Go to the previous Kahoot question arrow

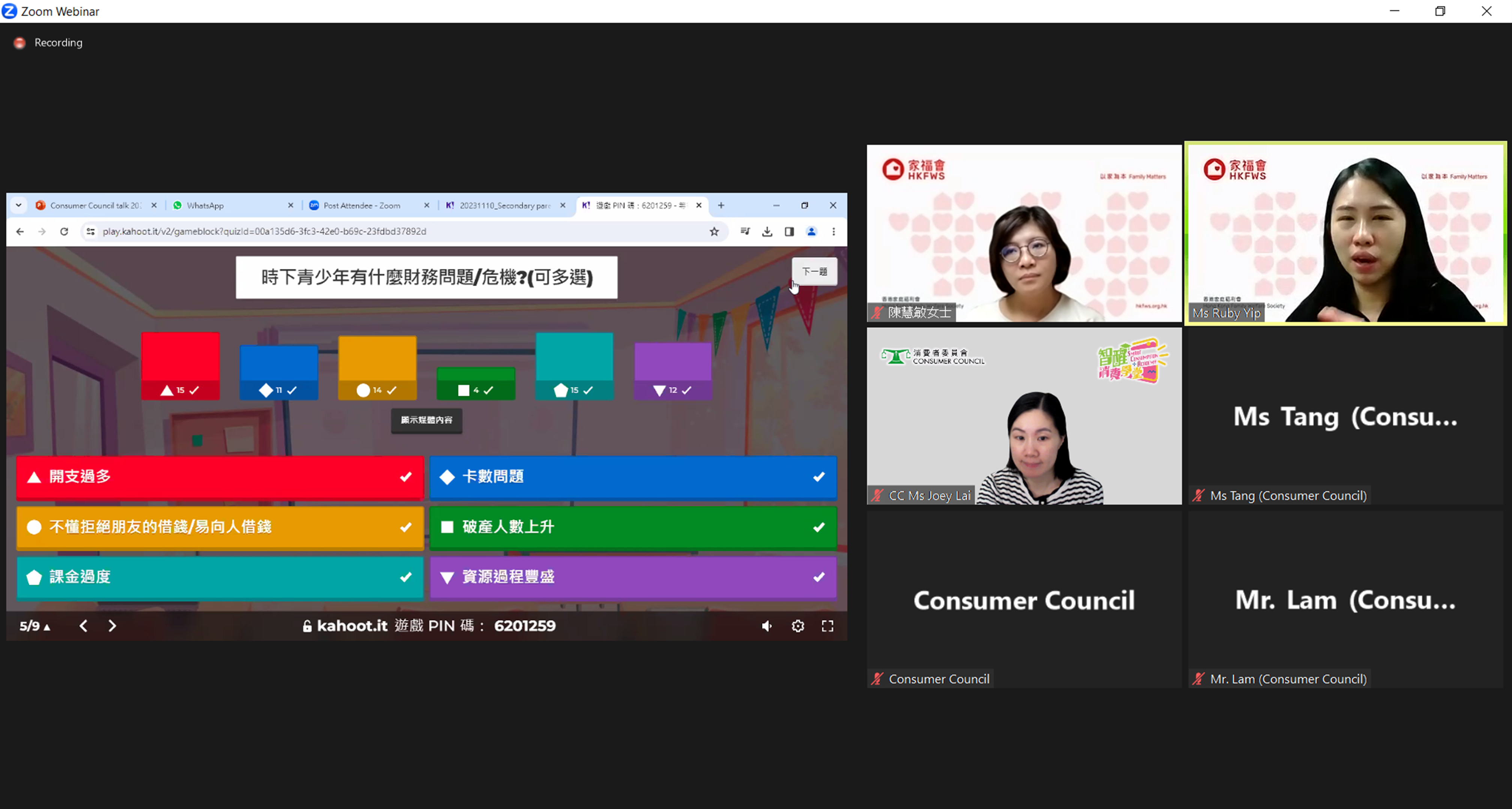click(x=83, y=626)
